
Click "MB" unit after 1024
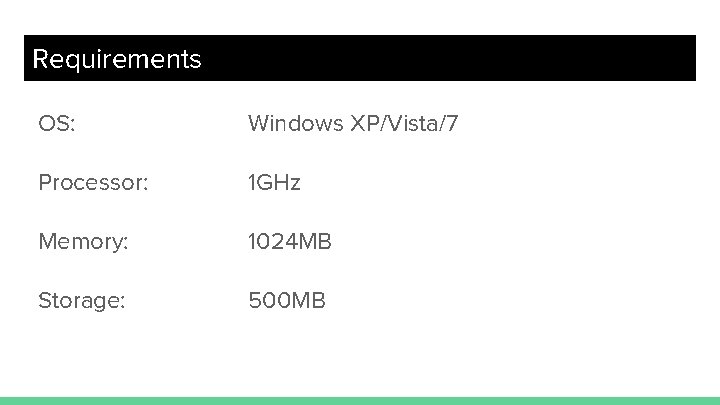click(x=316, y=242)
